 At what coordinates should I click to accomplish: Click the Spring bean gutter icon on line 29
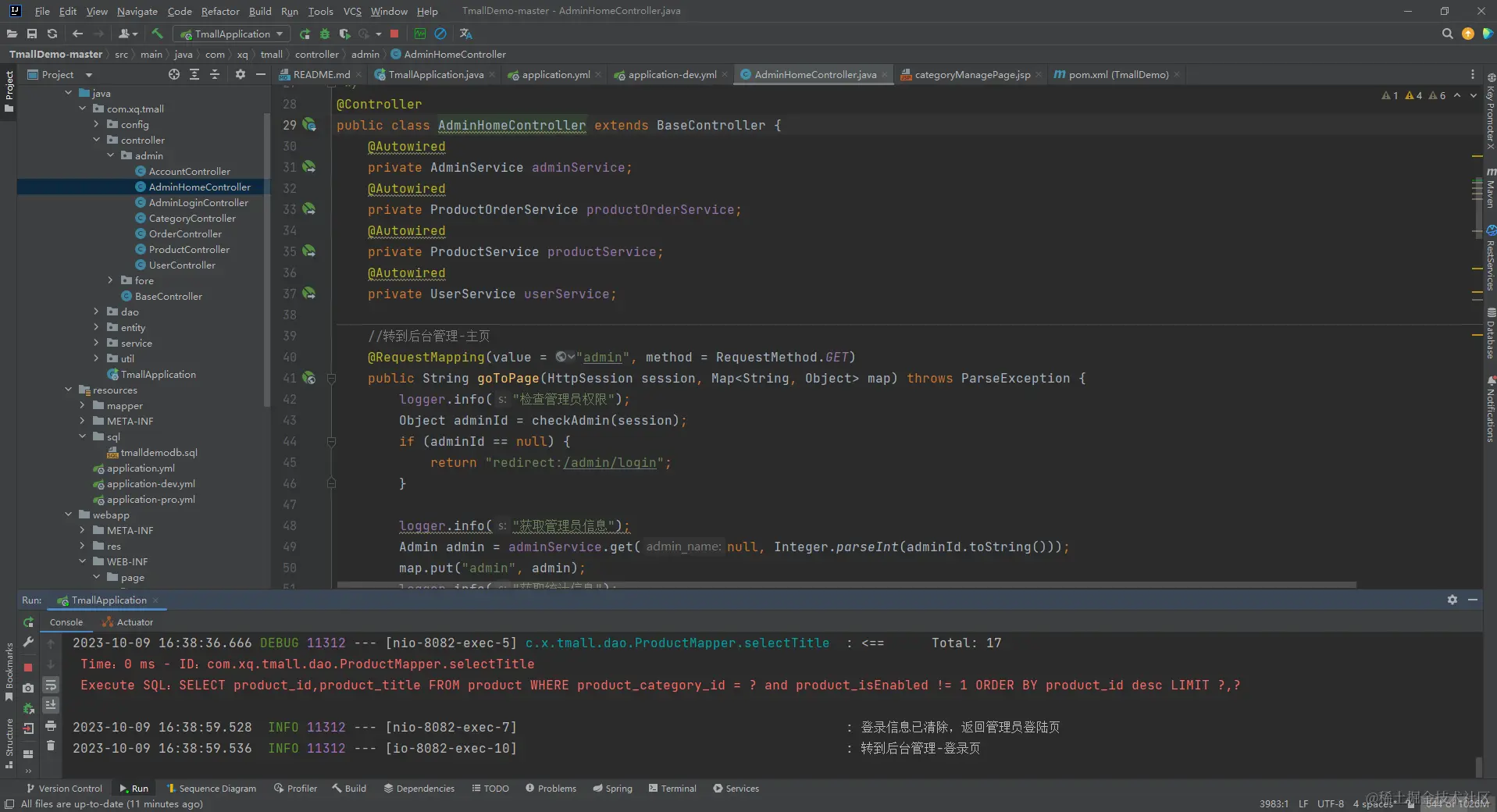pyautogui.click(x=309, y=124)
